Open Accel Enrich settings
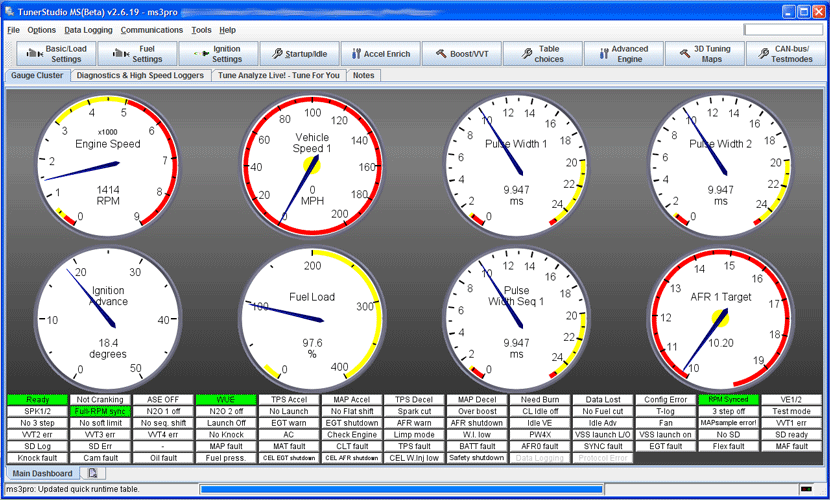Viewport: 830px width, 500px height. (380, 54)
